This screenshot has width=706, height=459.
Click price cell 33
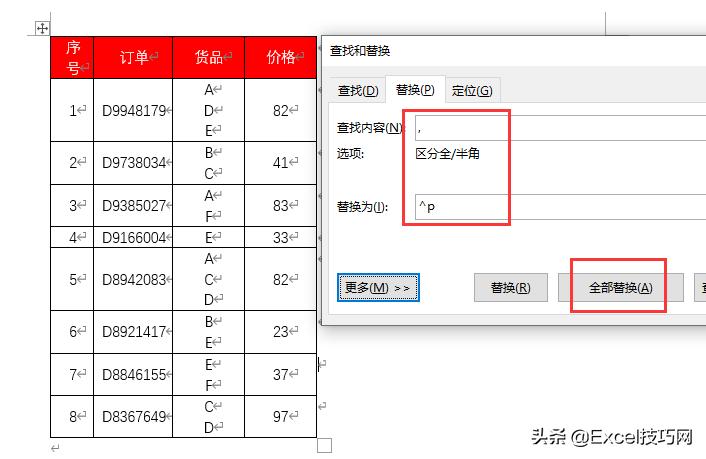[x=281, y=237]
